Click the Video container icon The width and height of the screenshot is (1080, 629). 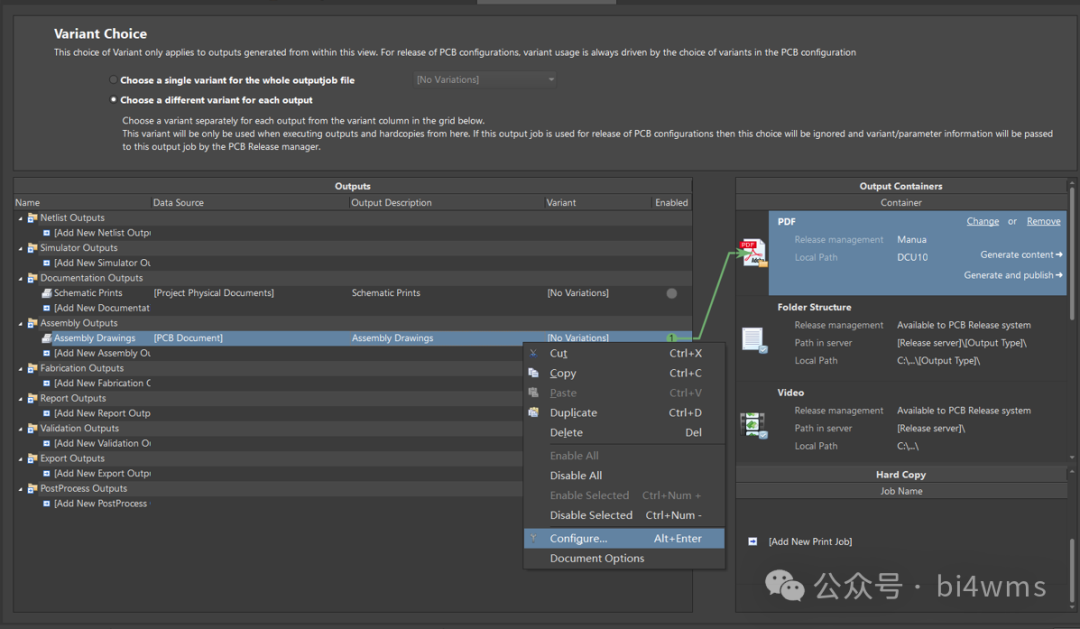[753, 425]
